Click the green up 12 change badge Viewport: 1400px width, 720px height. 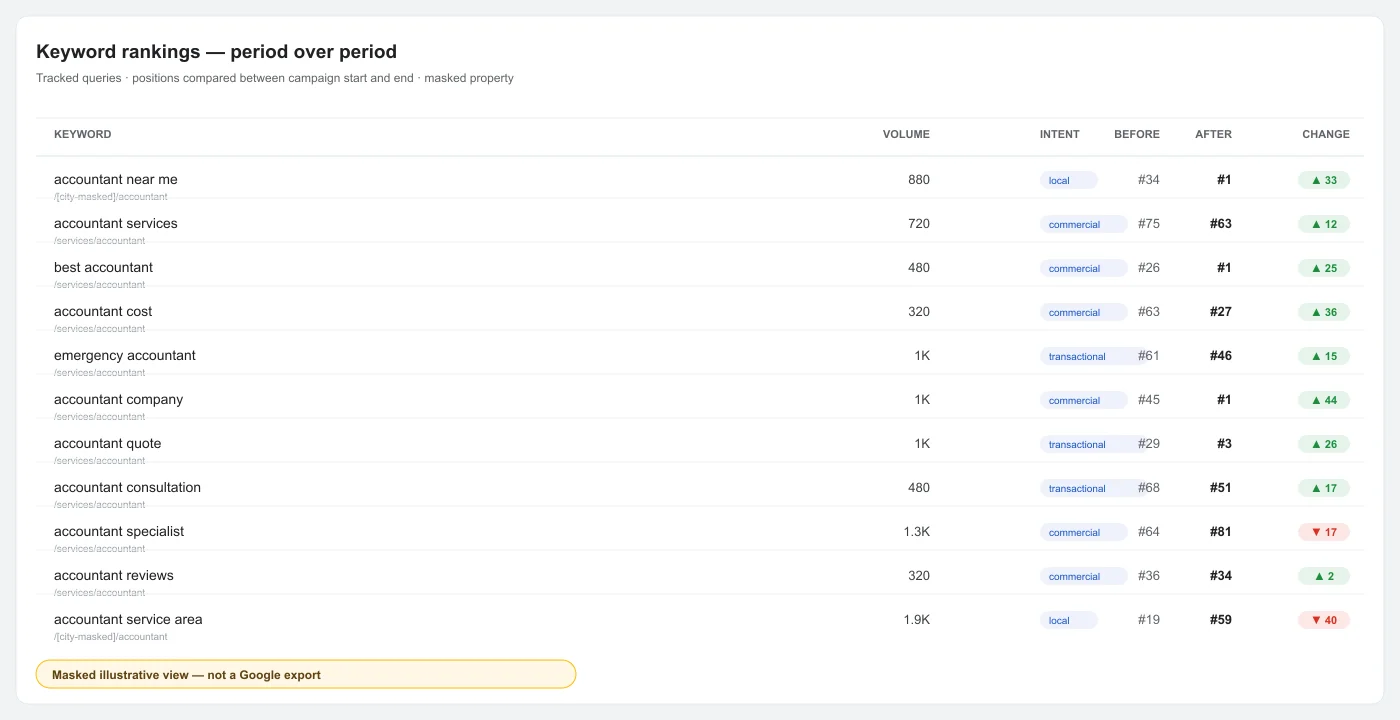[x=1324, y=224]
